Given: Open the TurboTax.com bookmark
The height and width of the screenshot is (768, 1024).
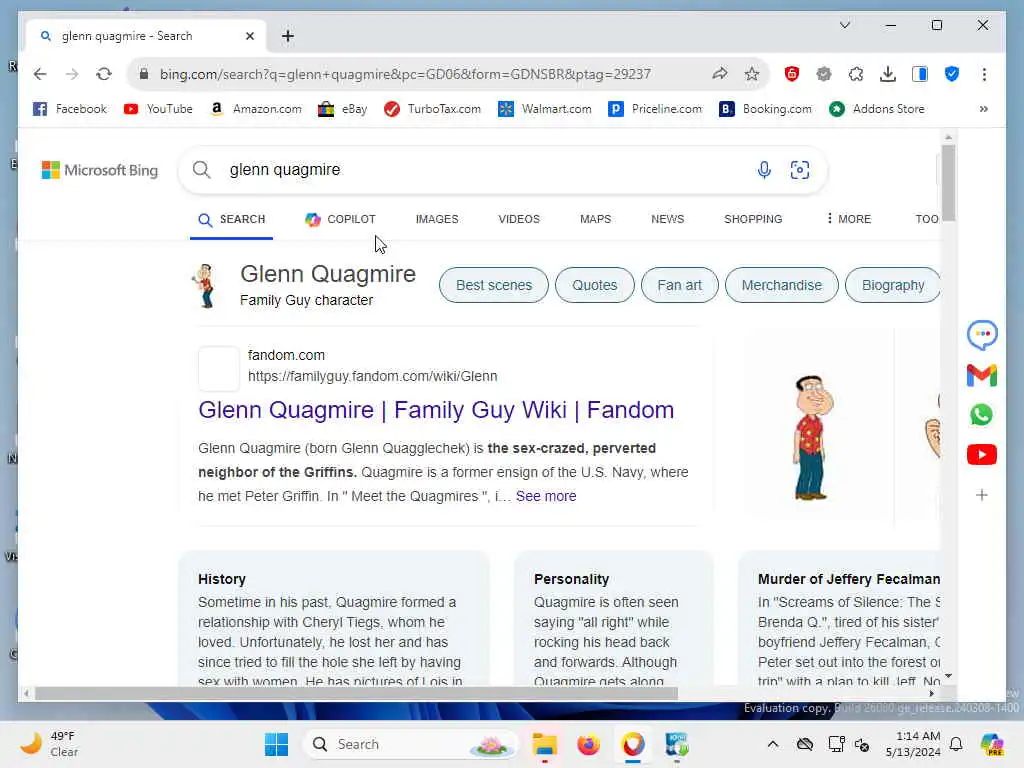Looking at the screenshot, I should 432,109.
